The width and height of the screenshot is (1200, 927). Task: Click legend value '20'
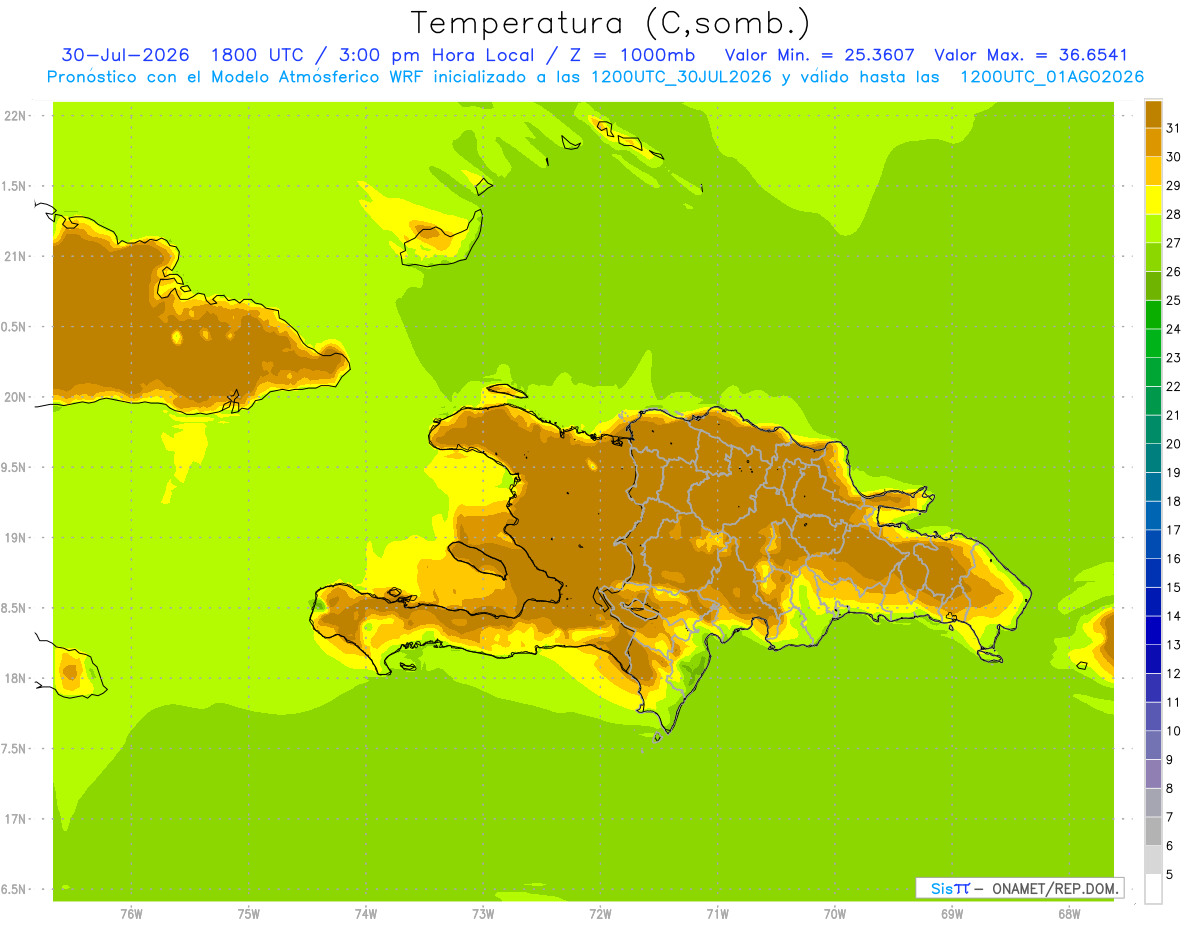1174,444
